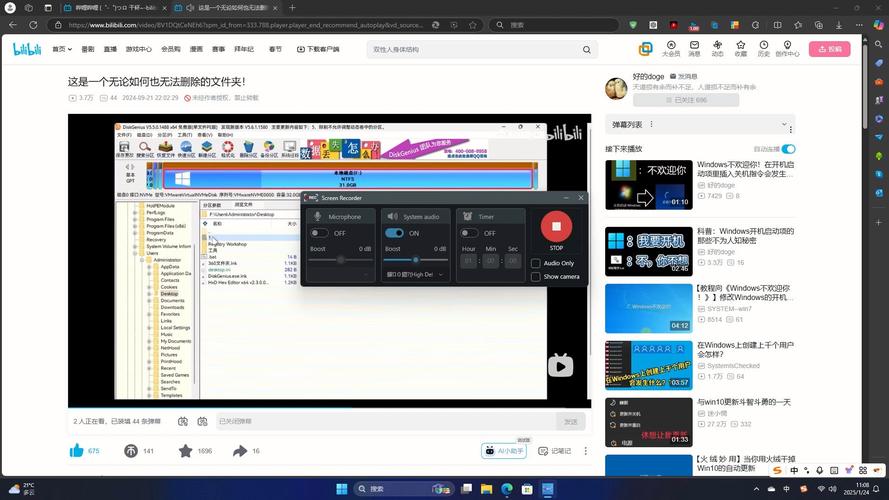
Task: Open File Explorer on taskbar
Action: point(486,489)
